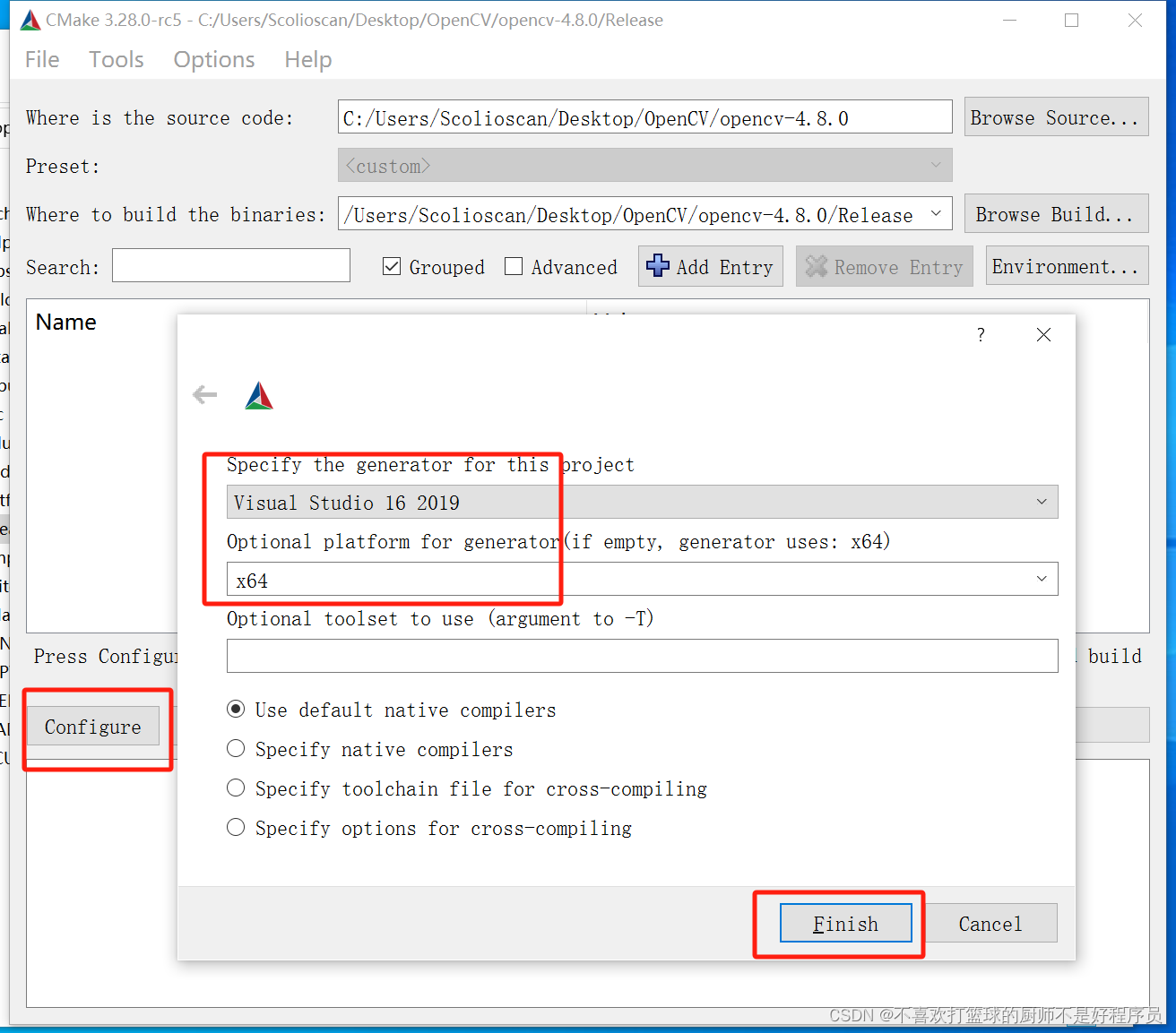Open the Tools menu
Image resolution: width=1176 pixels, height=1033 pixels.
coord(116,59)
